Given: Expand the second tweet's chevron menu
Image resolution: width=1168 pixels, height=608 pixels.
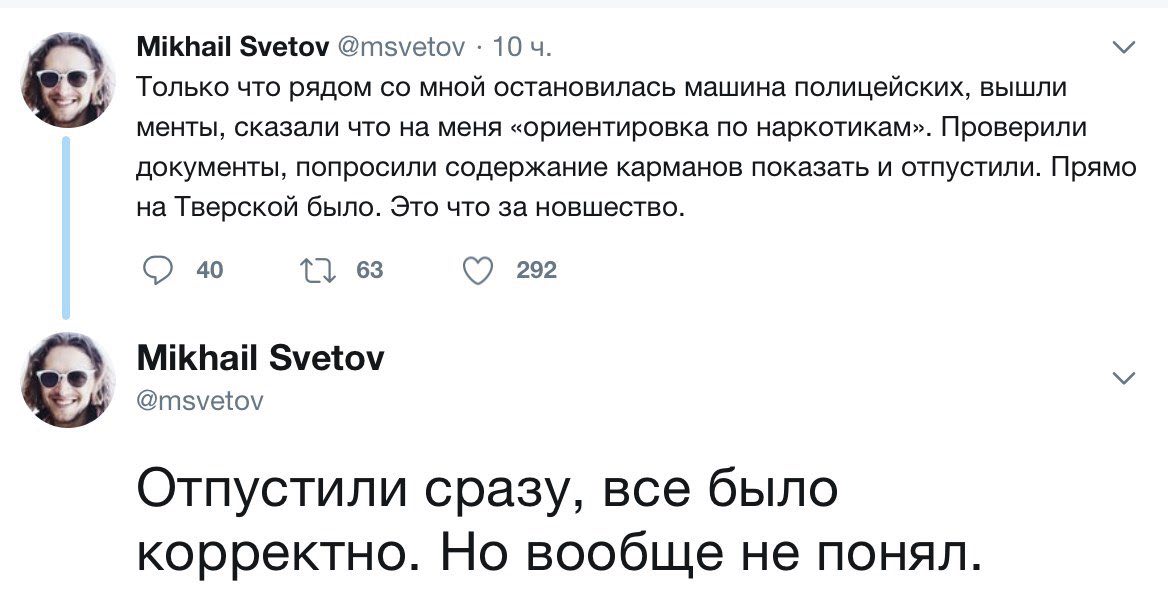Looking at the screenshot, I should click(1124, 377).
